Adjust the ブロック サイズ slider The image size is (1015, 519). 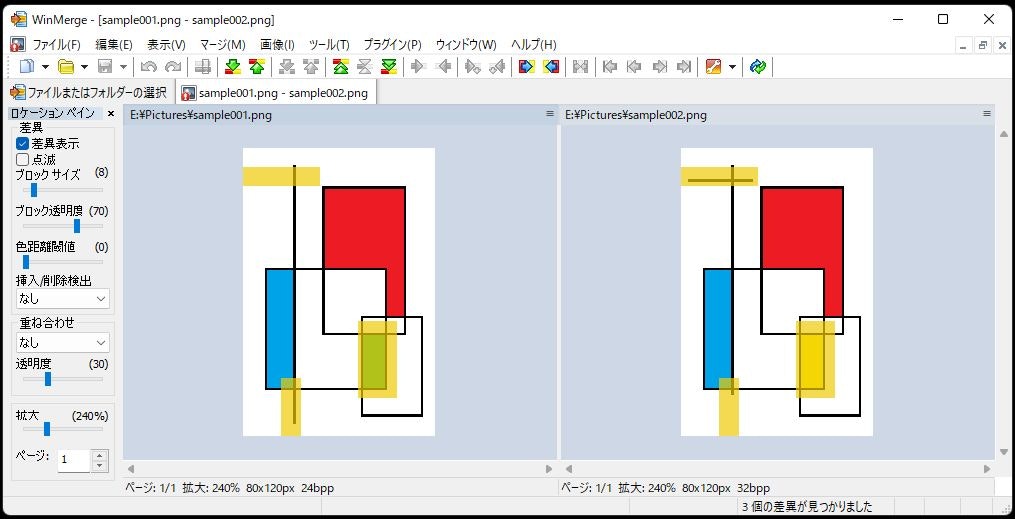pos(34,190)
